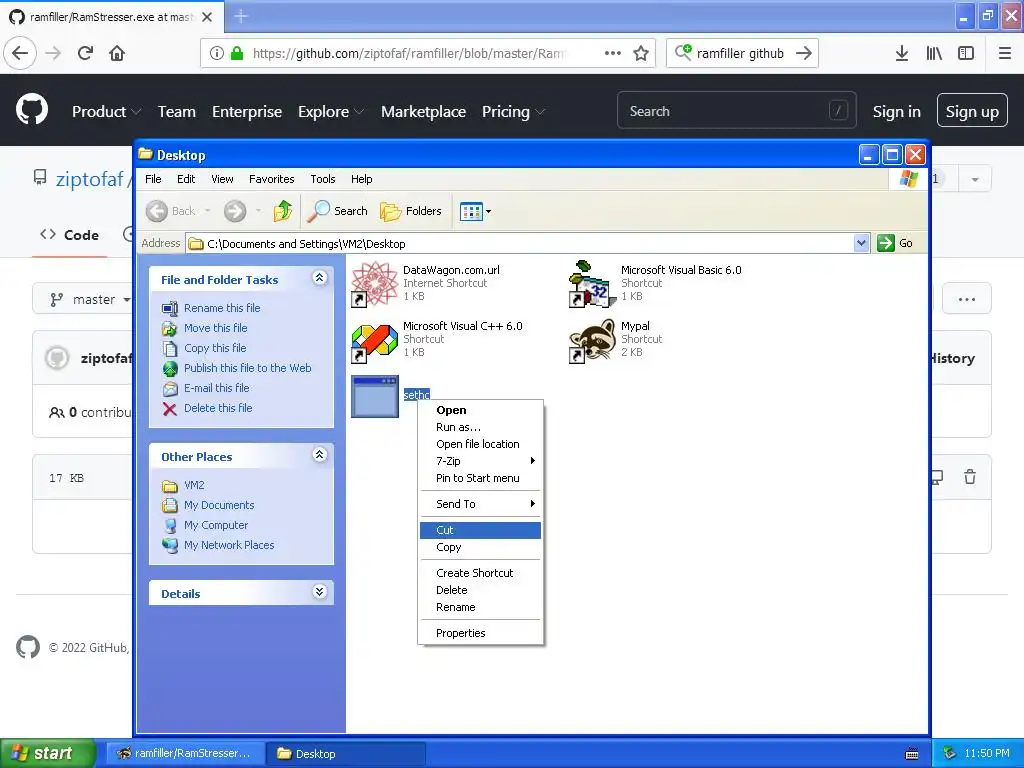This screenshot has width=1024, height=768.
Task: Click the Go button beside address bar
Action: coord(895,243)
